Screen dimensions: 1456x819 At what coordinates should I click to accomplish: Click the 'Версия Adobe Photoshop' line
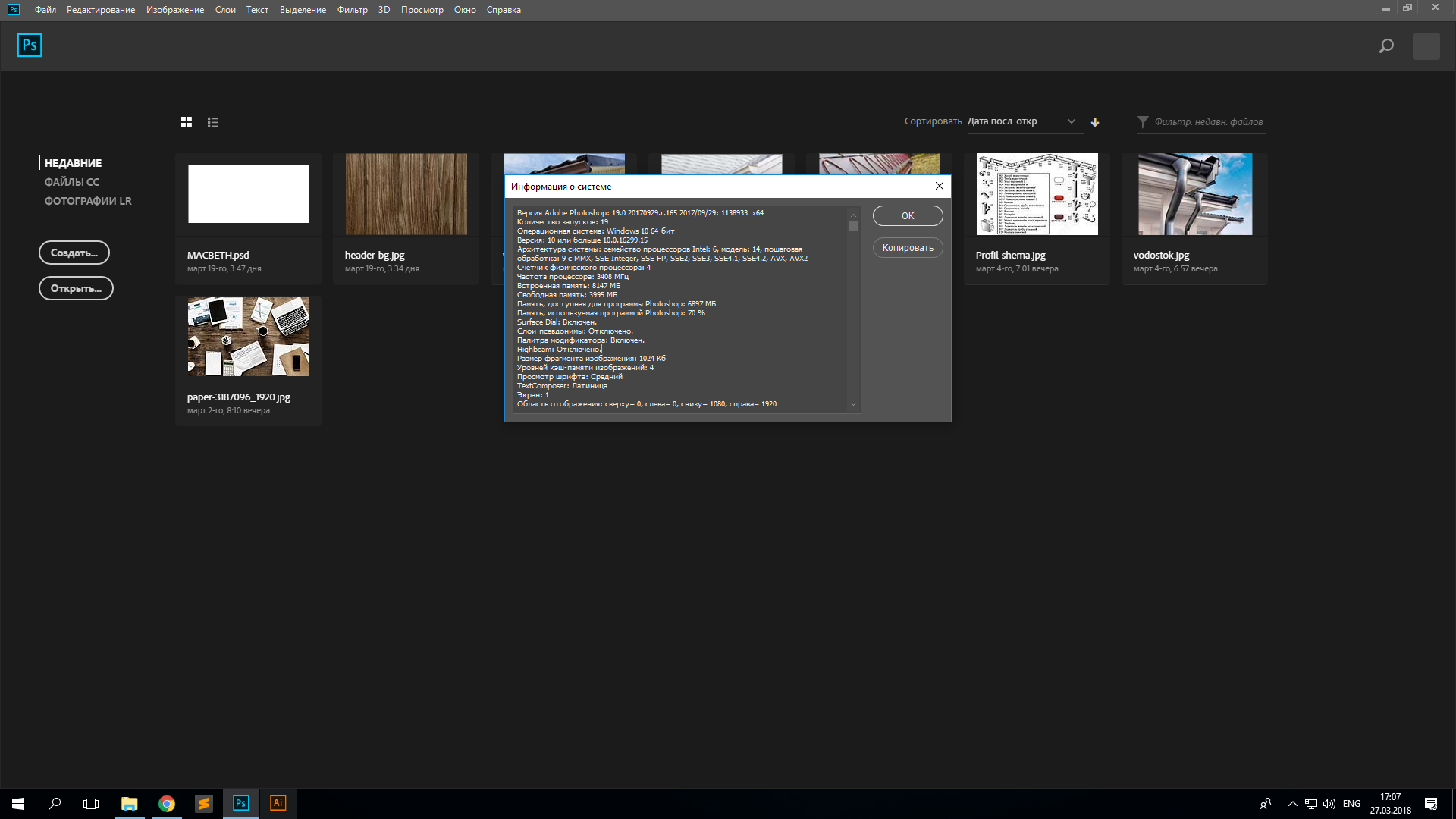click(641, 213)
